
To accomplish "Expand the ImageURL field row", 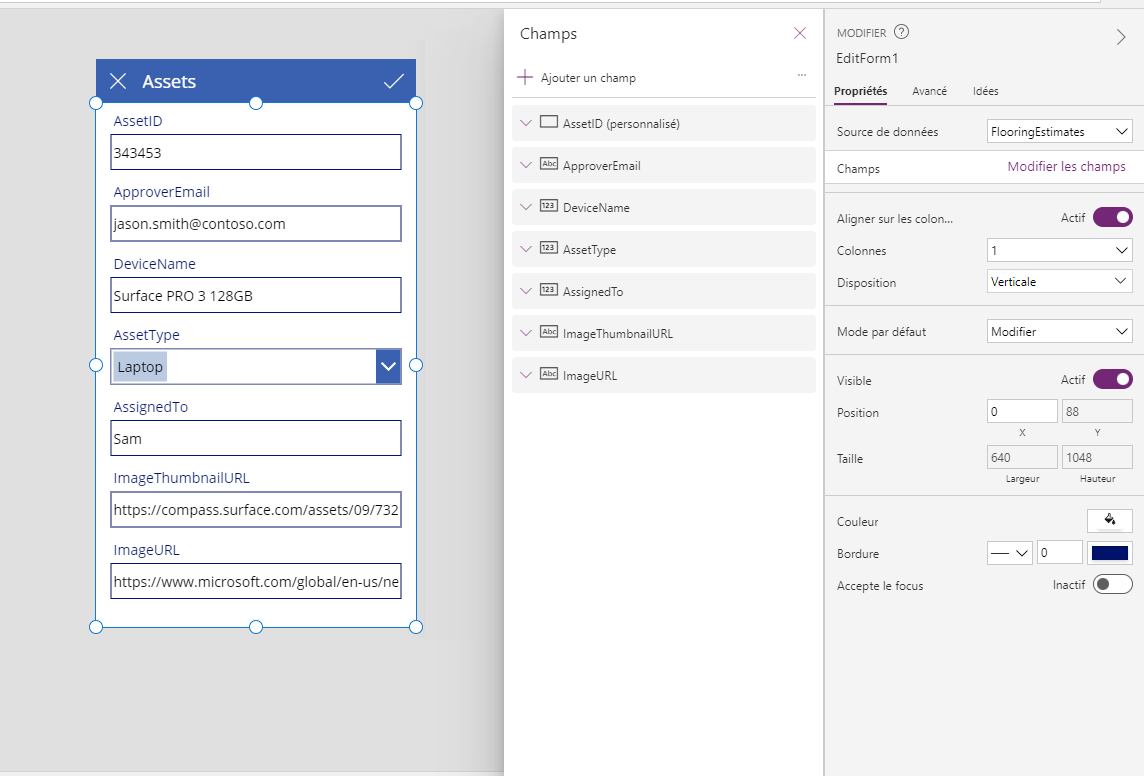I will (525, 375).
